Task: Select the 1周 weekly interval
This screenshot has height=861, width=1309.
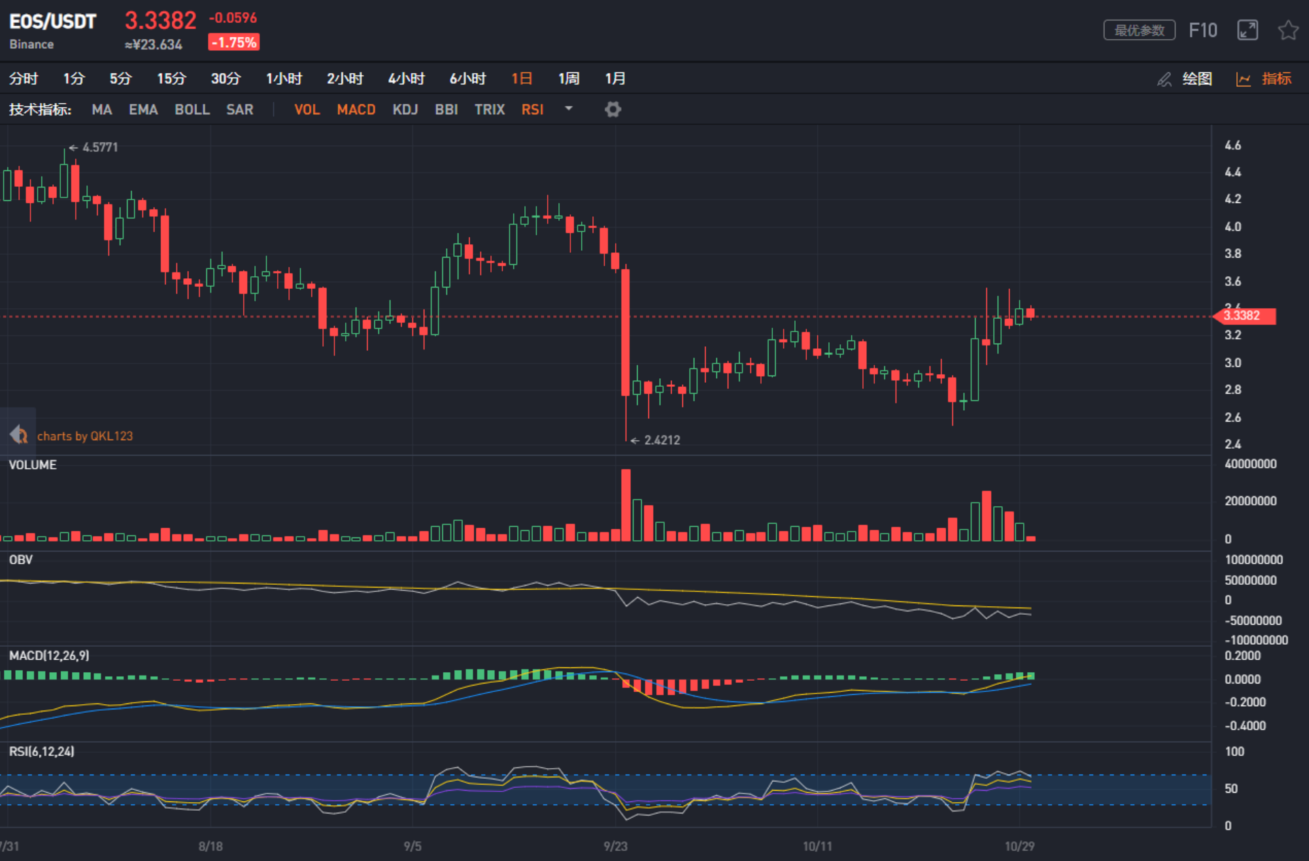Action: tap(569, 79)
